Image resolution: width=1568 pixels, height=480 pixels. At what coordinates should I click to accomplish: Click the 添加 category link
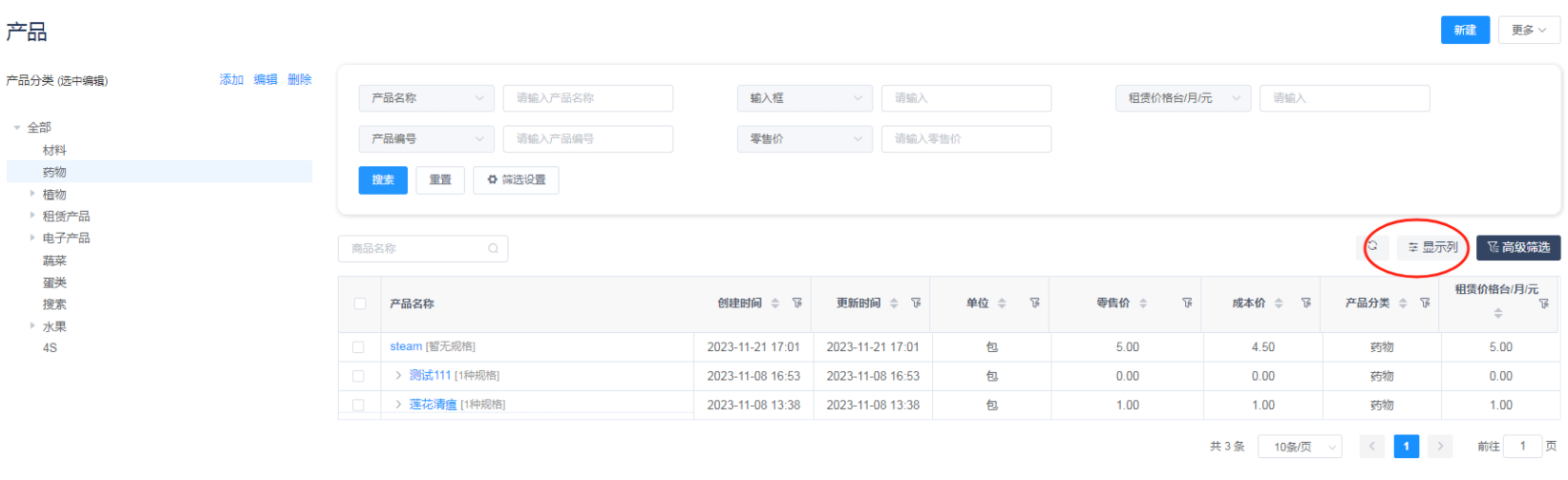(231, 80)
